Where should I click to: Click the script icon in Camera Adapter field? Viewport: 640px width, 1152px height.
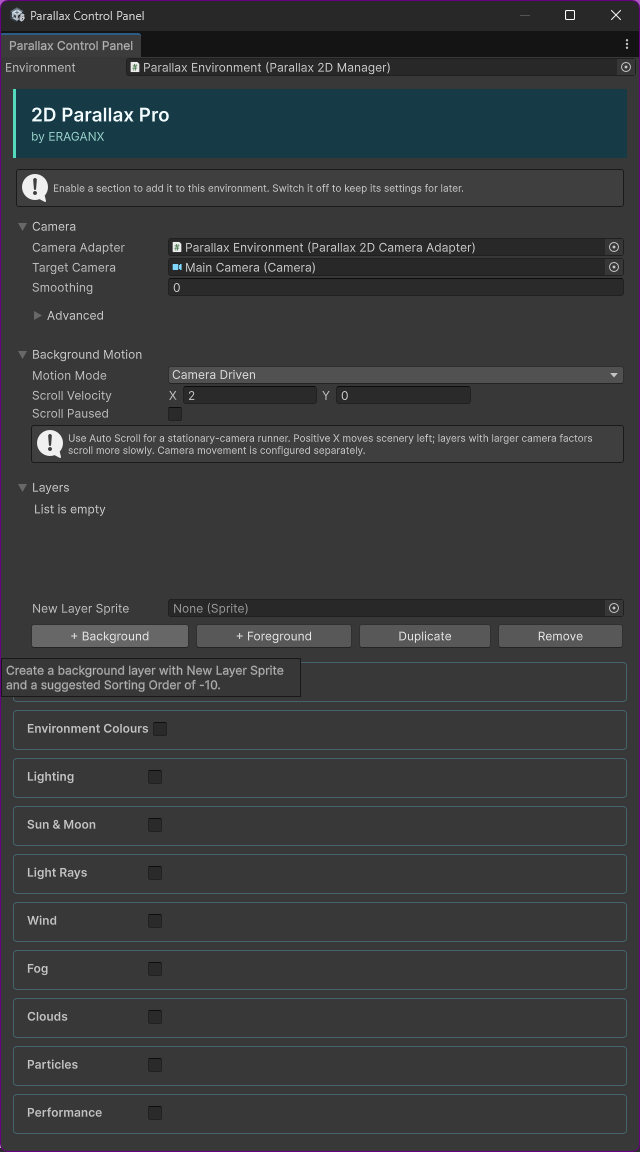(x=177, y=248)
